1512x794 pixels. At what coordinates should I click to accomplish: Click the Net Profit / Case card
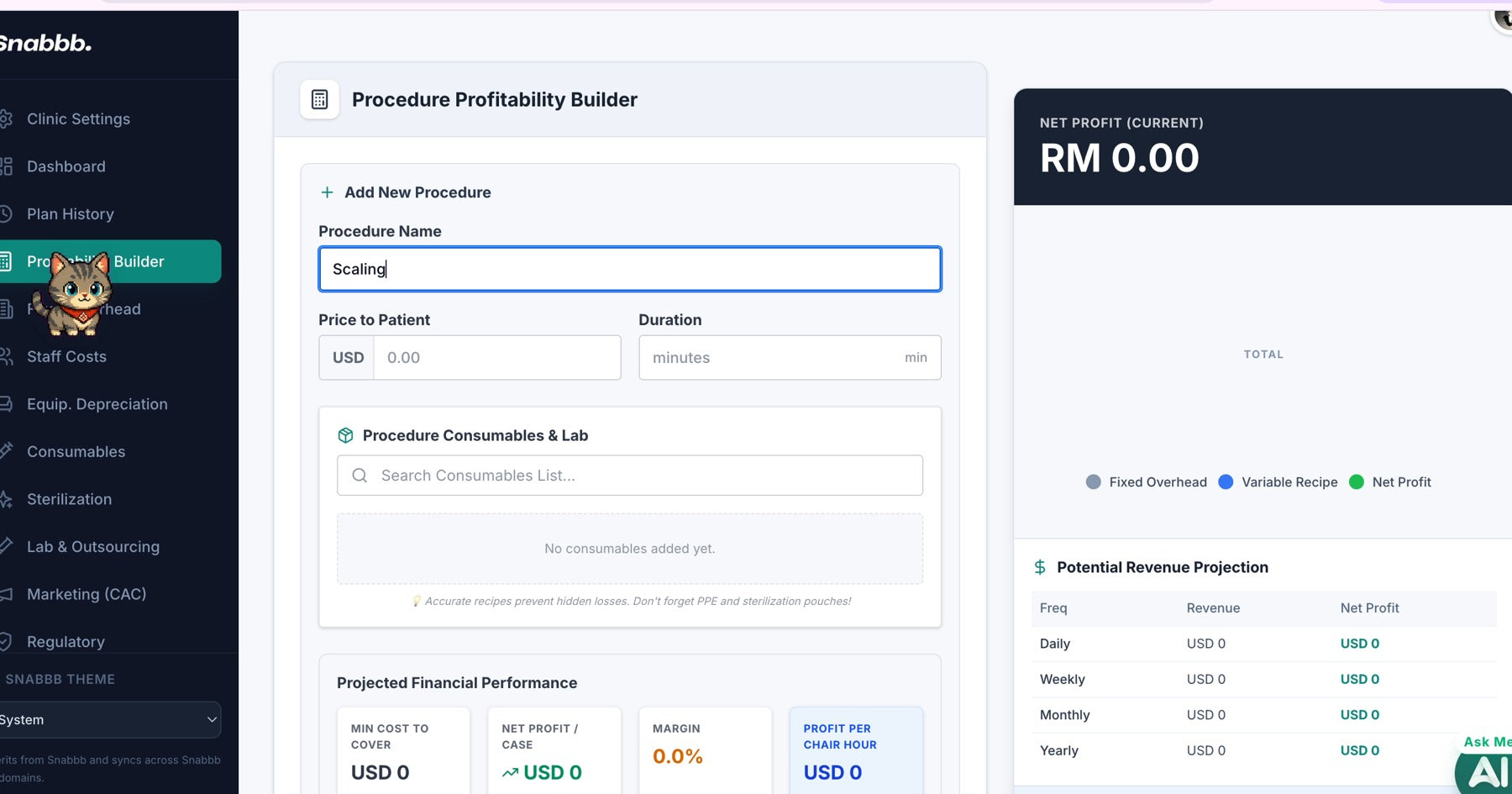[x=554, y=750]
